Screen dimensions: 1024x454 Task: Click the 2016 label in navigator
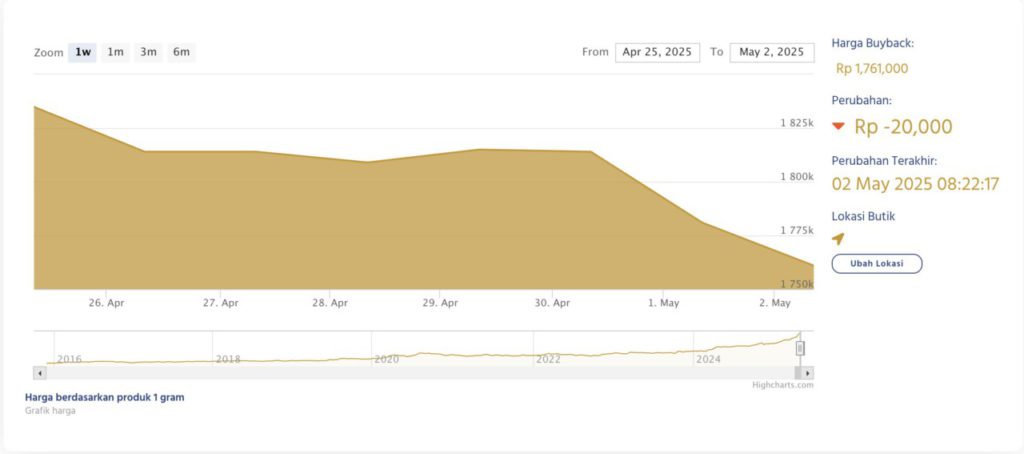69,359
